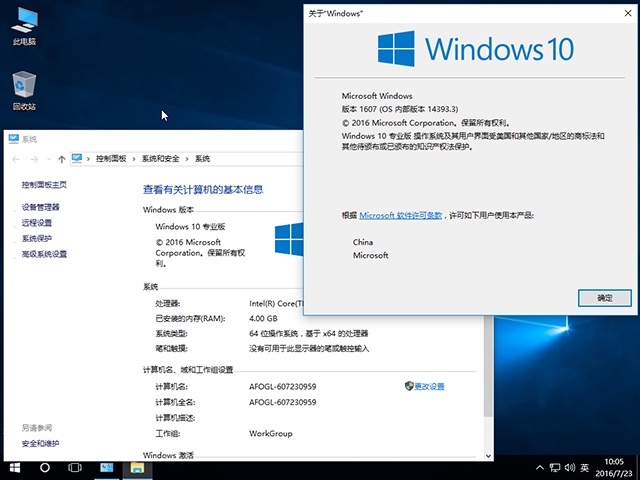The image size is (640, 480).
Task: Show hidden system tray icons
Action: [541, 467]
